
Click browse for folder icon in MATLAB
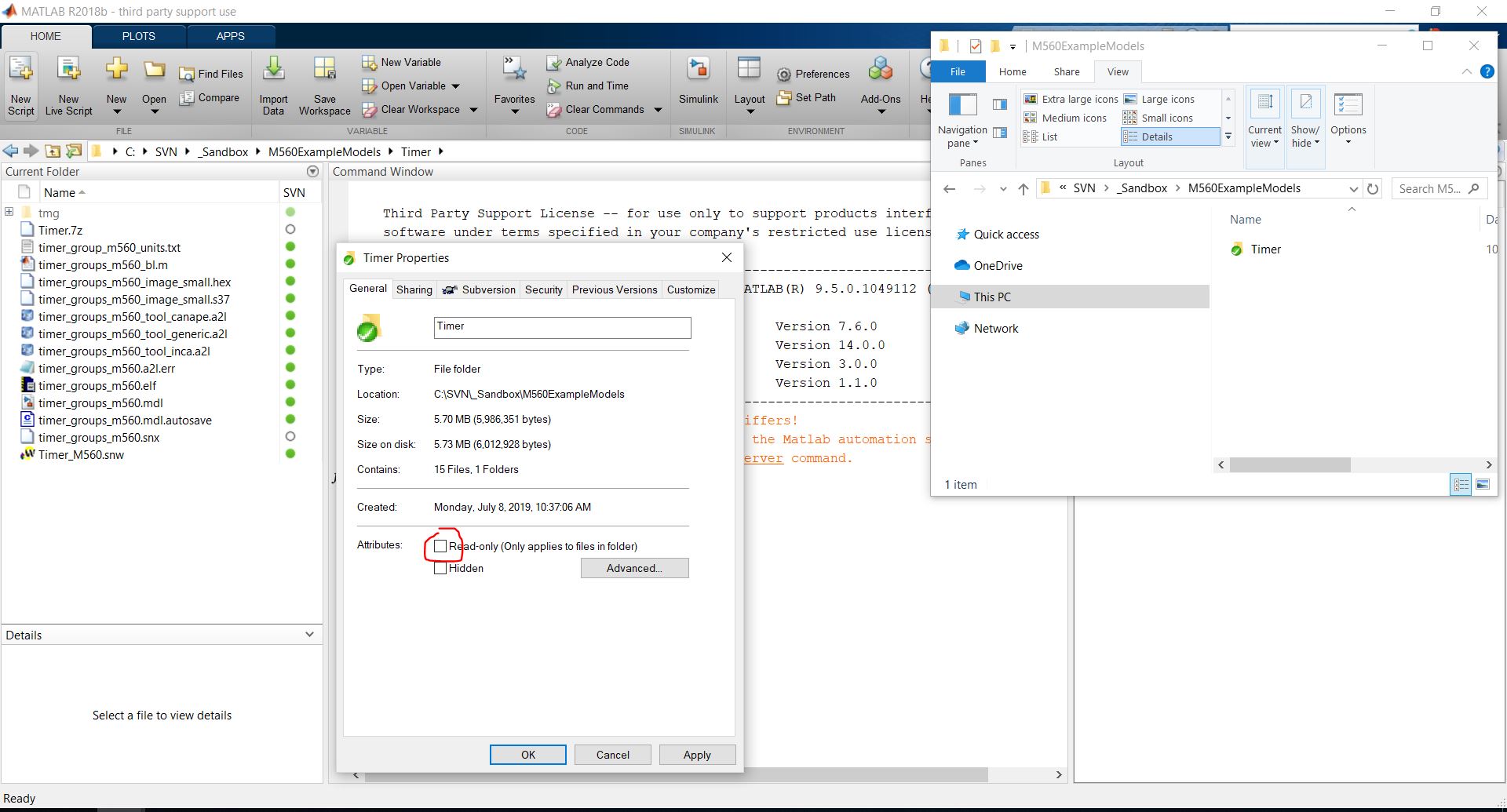(x=74, y=151)
